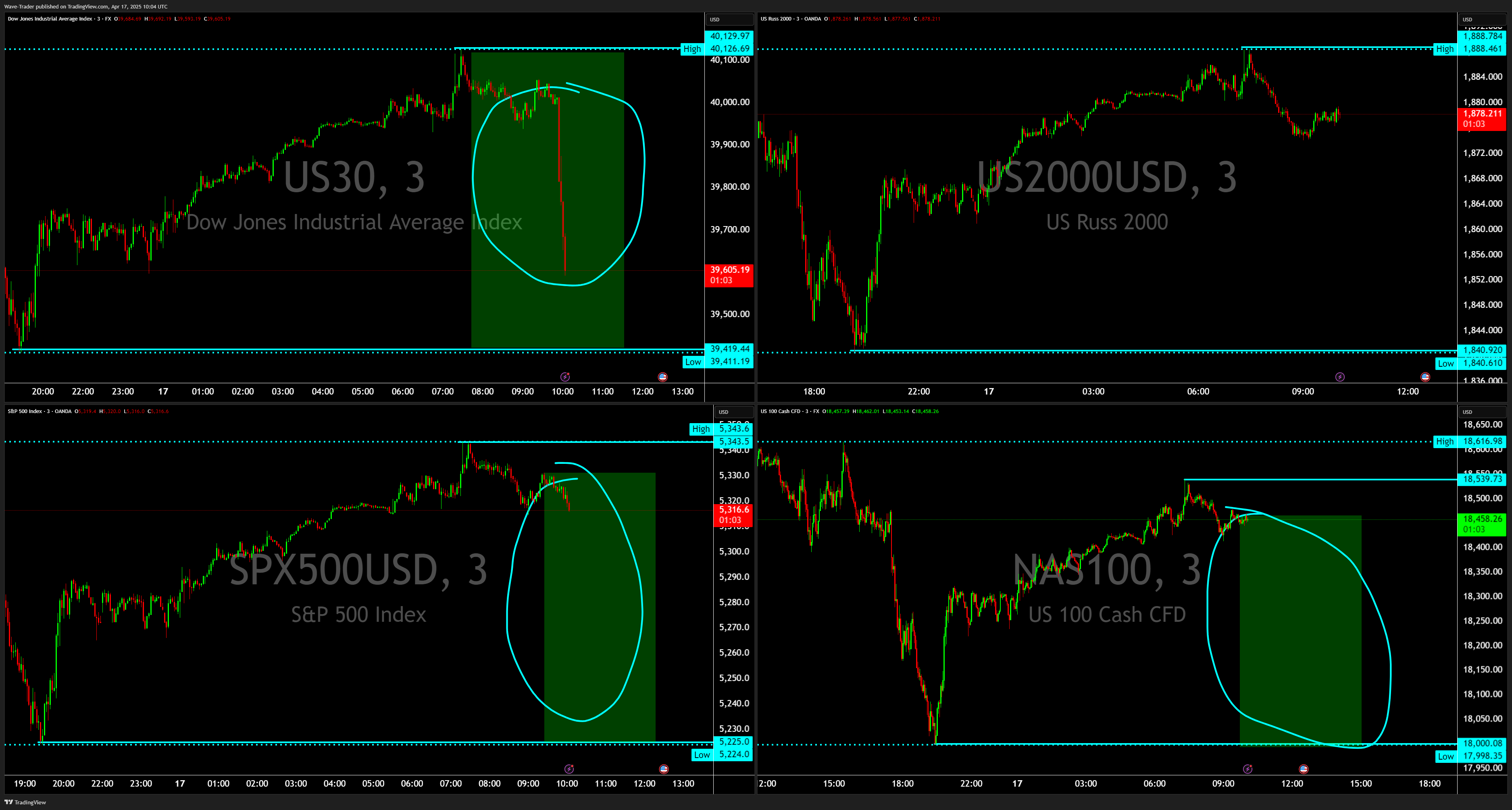Click the 18,616.98 high price value
The height and width of the screenshot is (810, 1512).
1481,442
